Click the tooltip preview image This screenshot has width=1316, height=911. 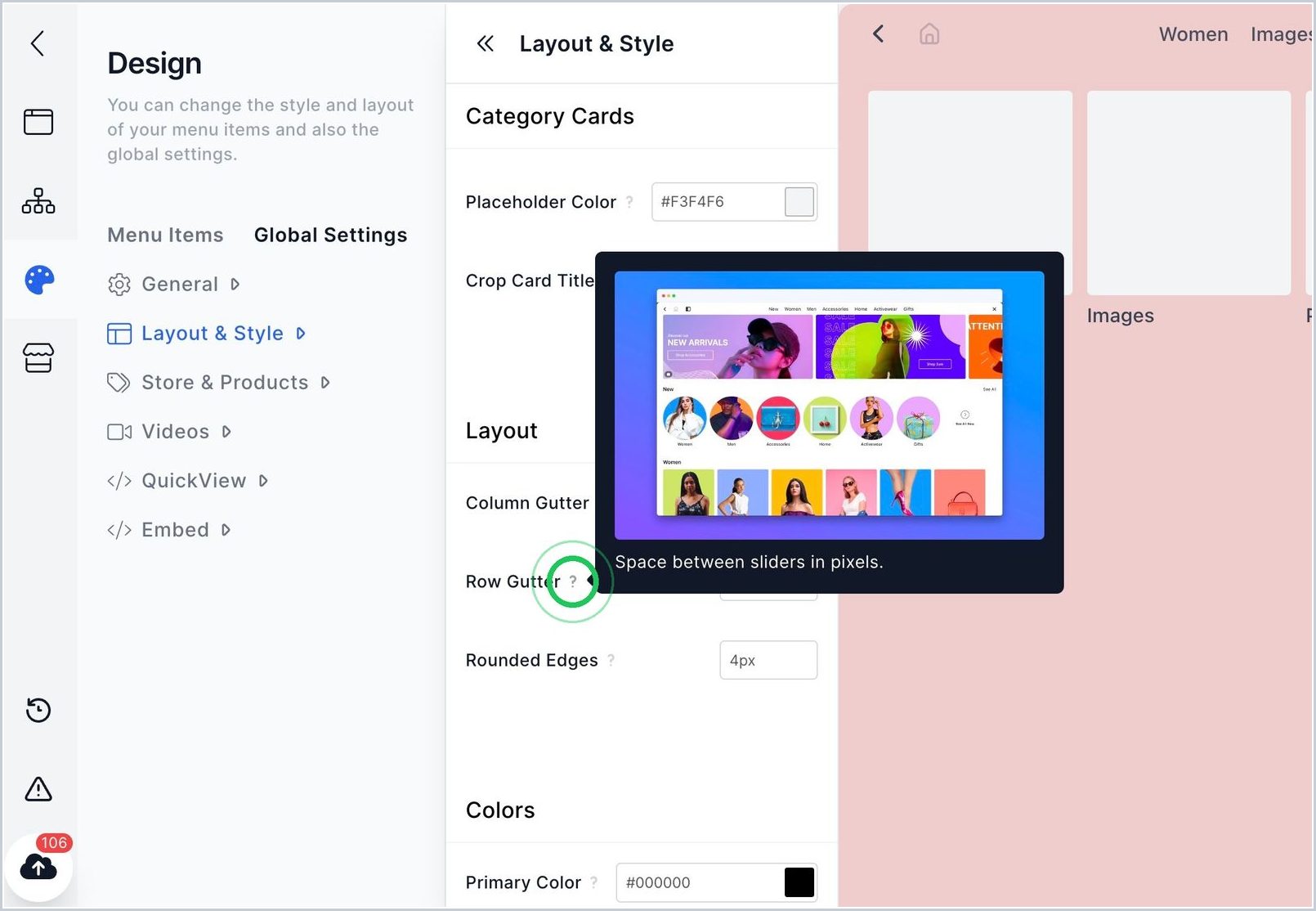tap(829, 405)
